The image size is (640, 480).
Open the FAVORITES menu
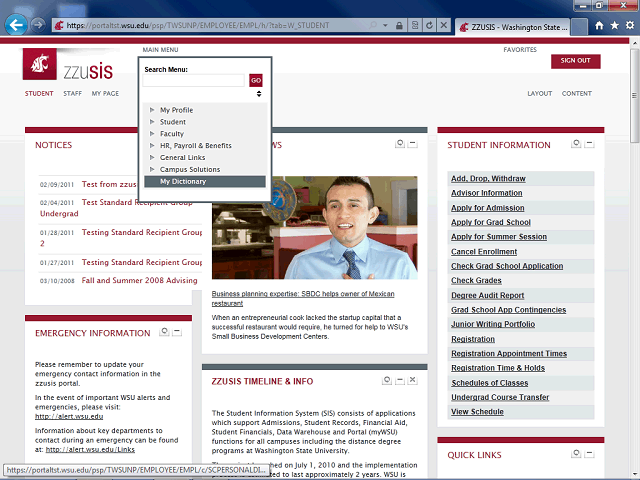click(520, 50)
